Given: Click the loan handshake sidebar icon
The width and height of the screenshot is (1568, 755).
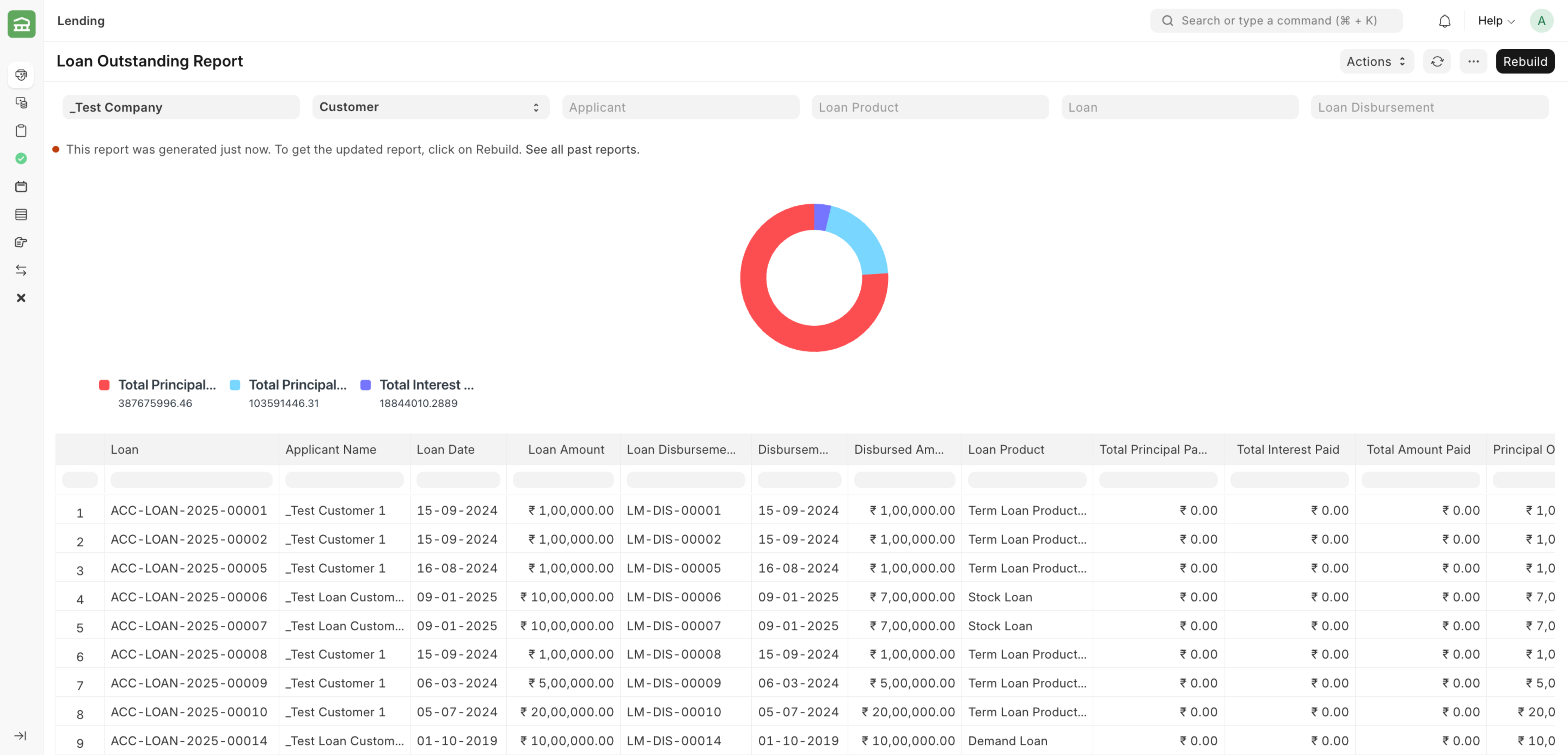Looking at the screenshot, I should tap(21, 75).
